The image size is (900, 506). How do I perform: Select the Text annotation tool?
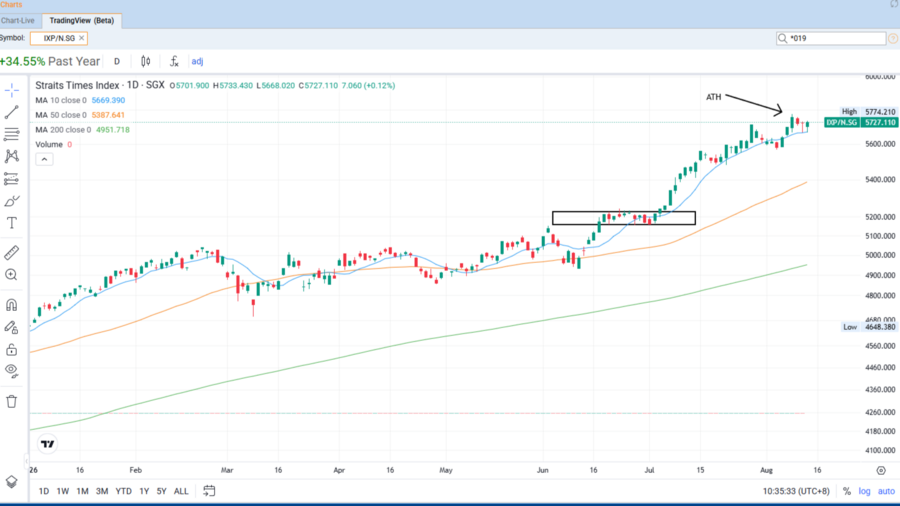tap(11, 223)
